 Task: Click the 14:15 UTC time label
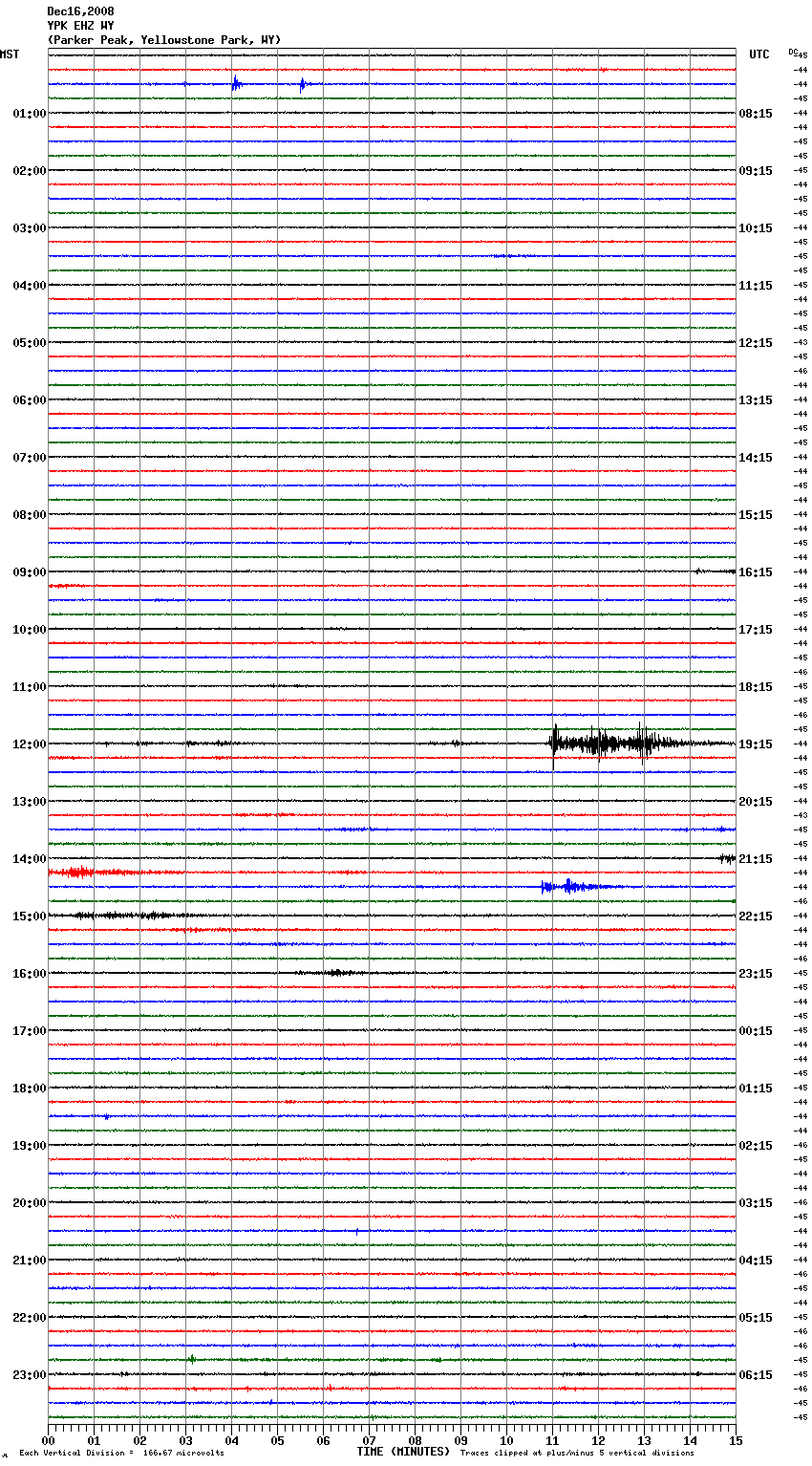point(756,458)
